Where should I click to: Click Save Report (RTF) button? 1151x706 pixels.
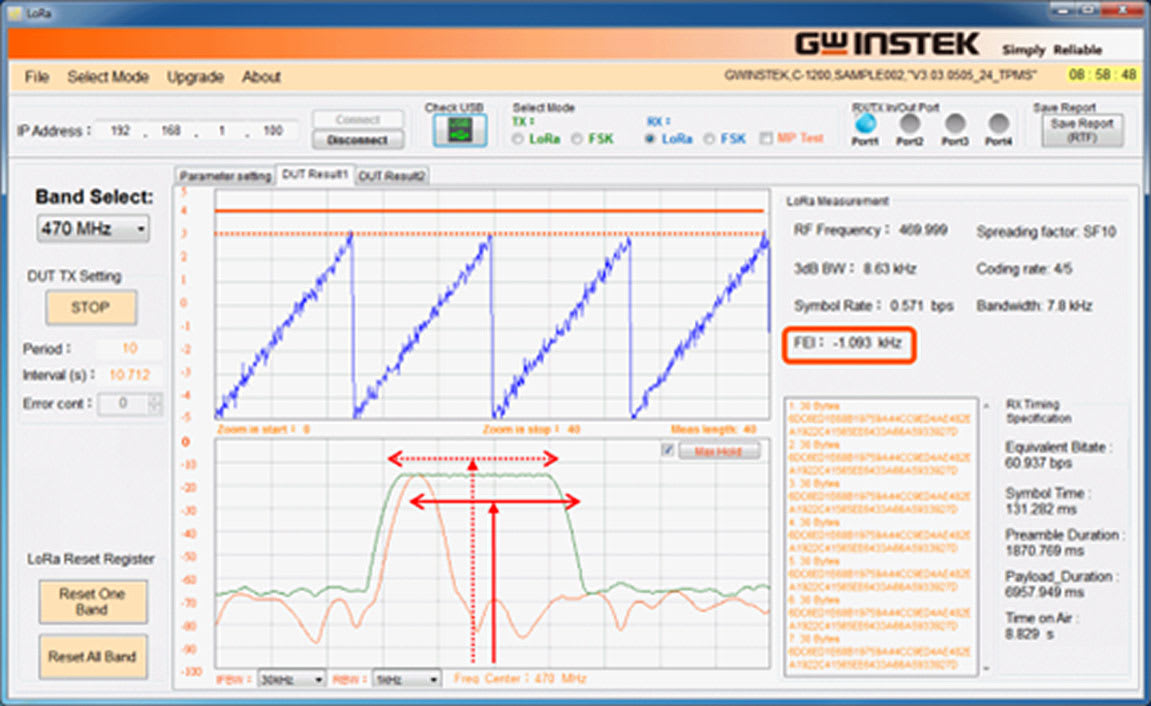pos(1082,131)
